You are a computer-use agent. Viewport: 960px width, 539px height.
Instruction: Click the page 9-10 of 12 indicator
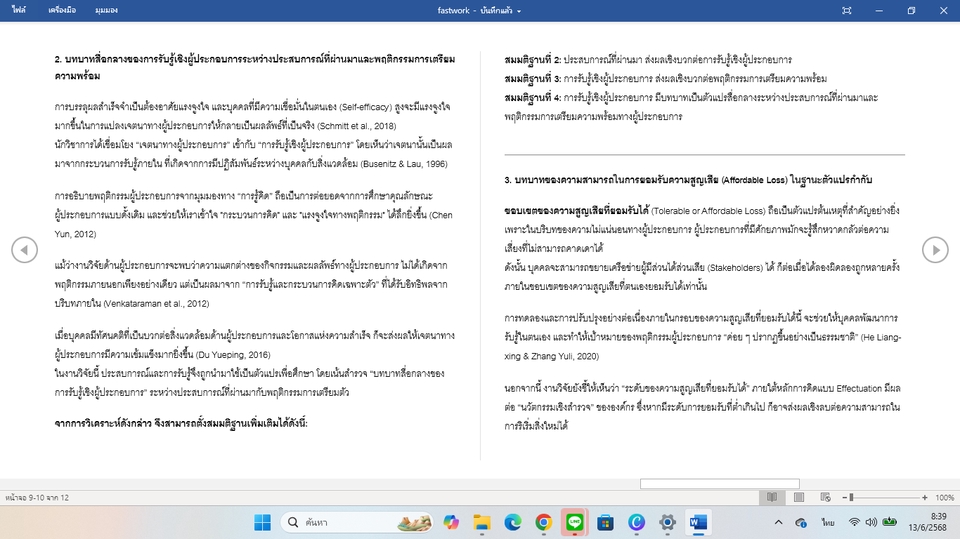[37, 497]
